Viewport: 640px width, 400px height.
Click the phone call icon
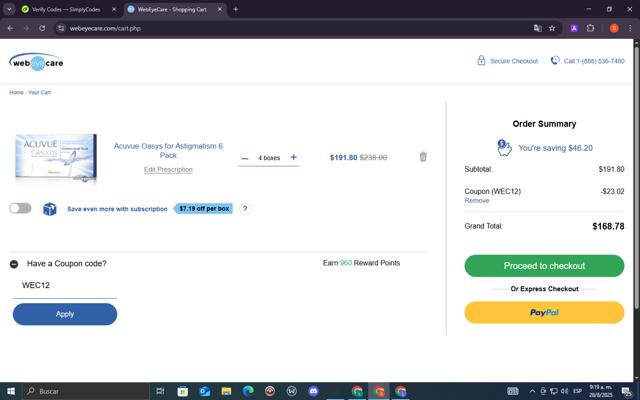click(x=555, y=60)
